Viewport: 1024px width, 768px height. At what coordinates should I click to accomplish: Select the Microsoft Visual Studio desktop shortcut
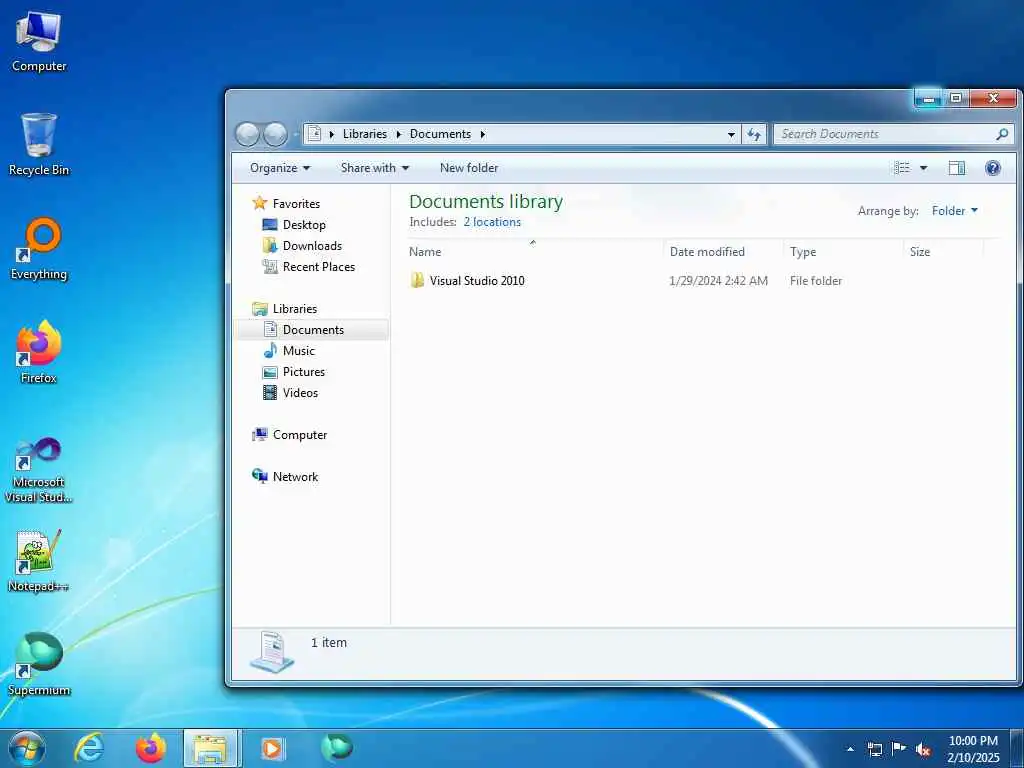pyautogui.click(x=39, y=471)
